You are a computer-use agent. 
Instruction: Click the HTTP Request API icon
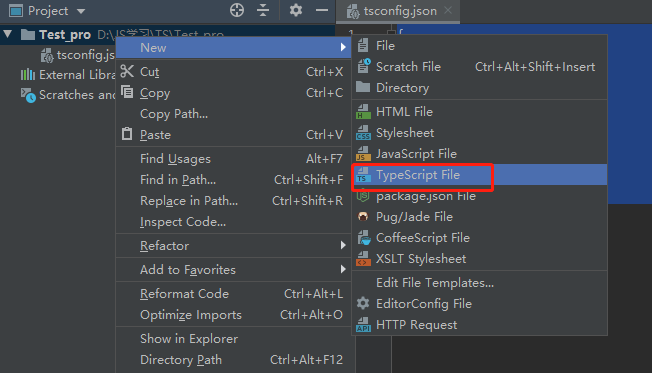click(363, 325)
